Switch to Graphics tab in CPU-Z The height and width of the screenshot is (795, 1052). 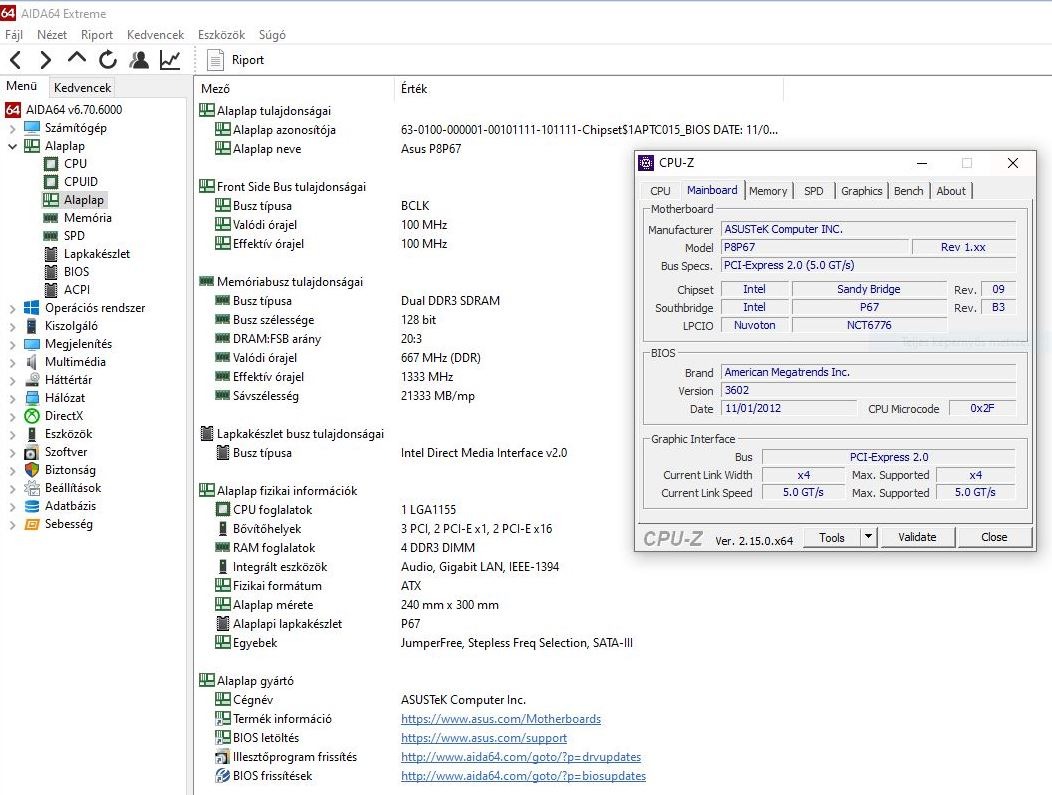pyautogui.click(x=861, y=191)
